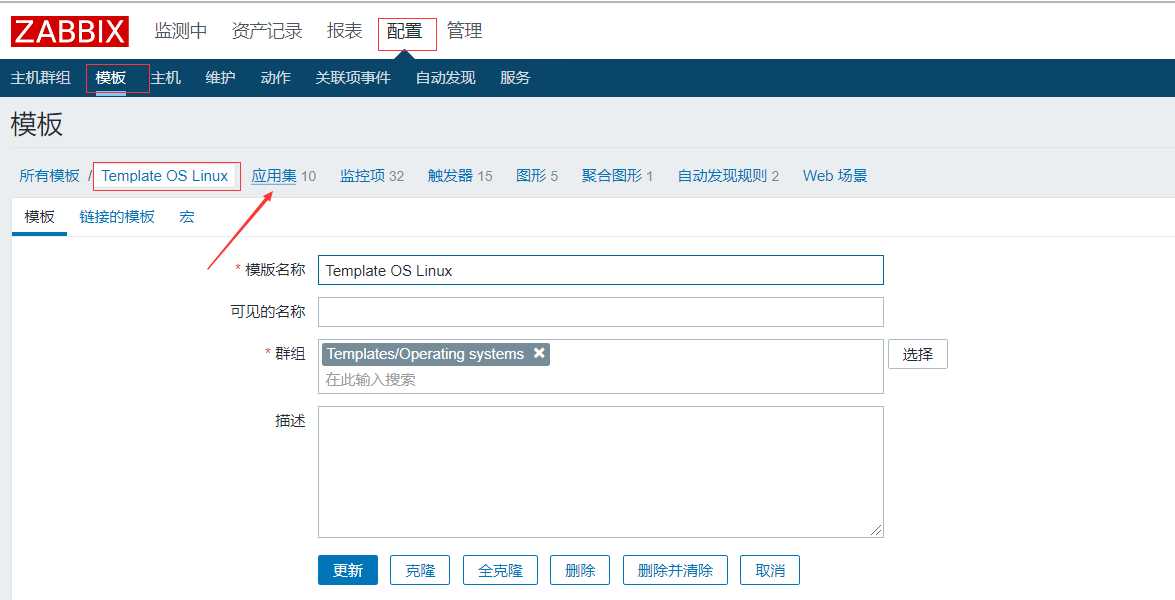
Task: Select the 模板 form tab
Action: [x=39, y=217]
